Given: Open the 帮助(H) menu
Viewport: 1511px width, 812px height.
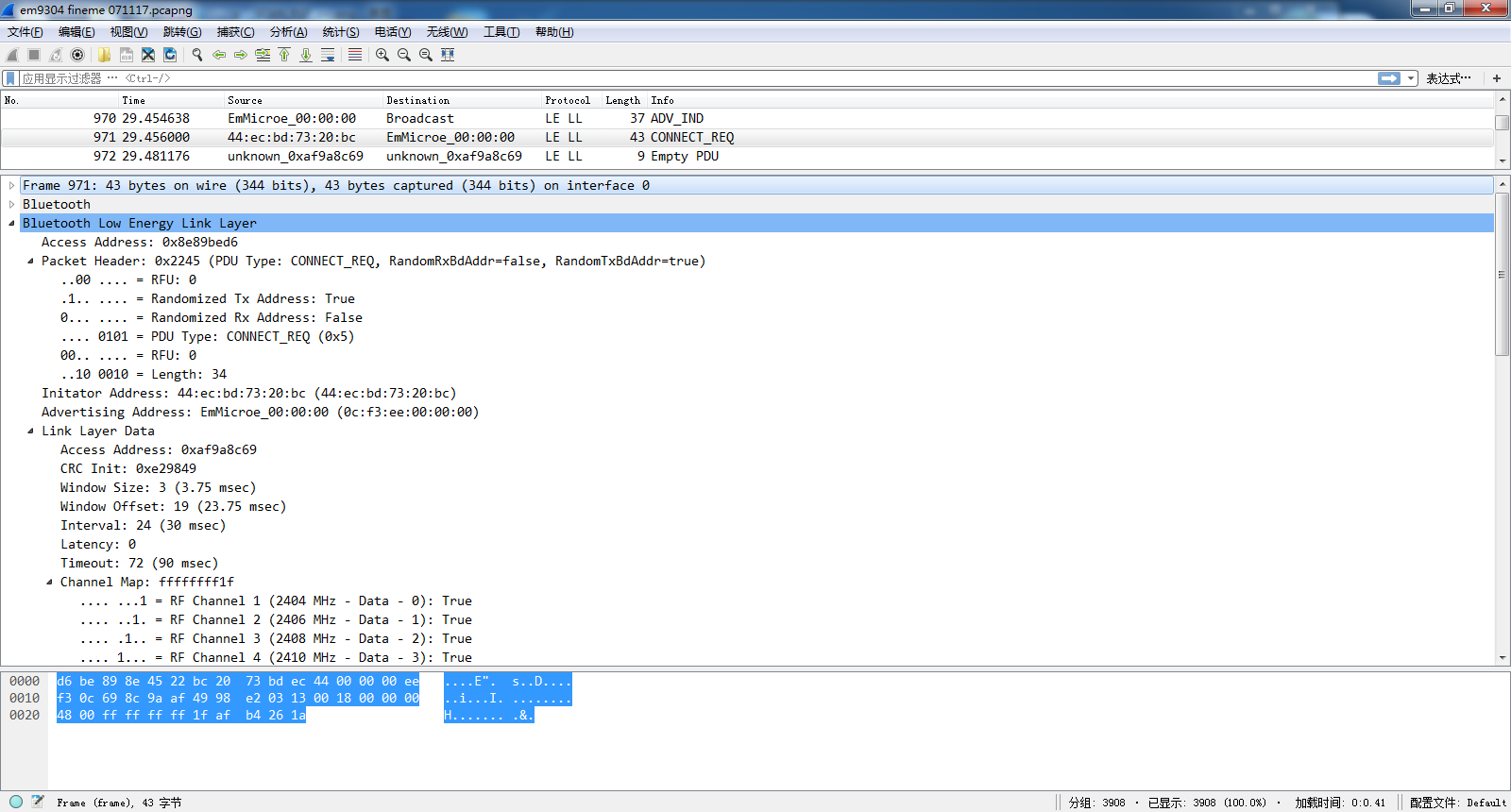Looking at the screenshot, I should click(x=554, y=32).
